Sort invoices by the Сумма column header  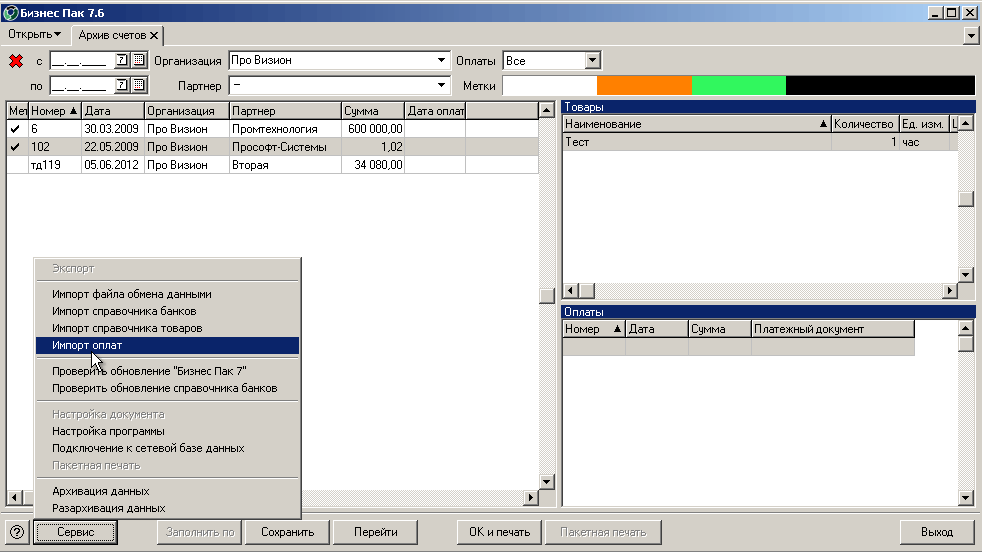click(373, 111)
